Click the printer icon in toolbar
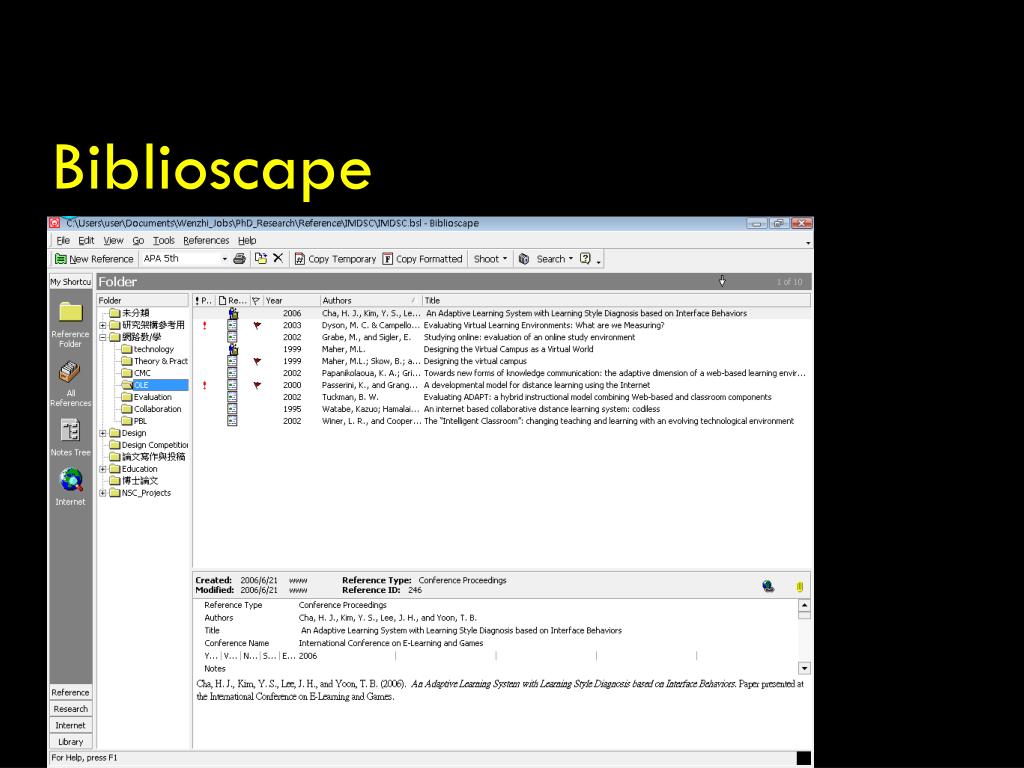The image size is (1024, 768). (240, 259)
